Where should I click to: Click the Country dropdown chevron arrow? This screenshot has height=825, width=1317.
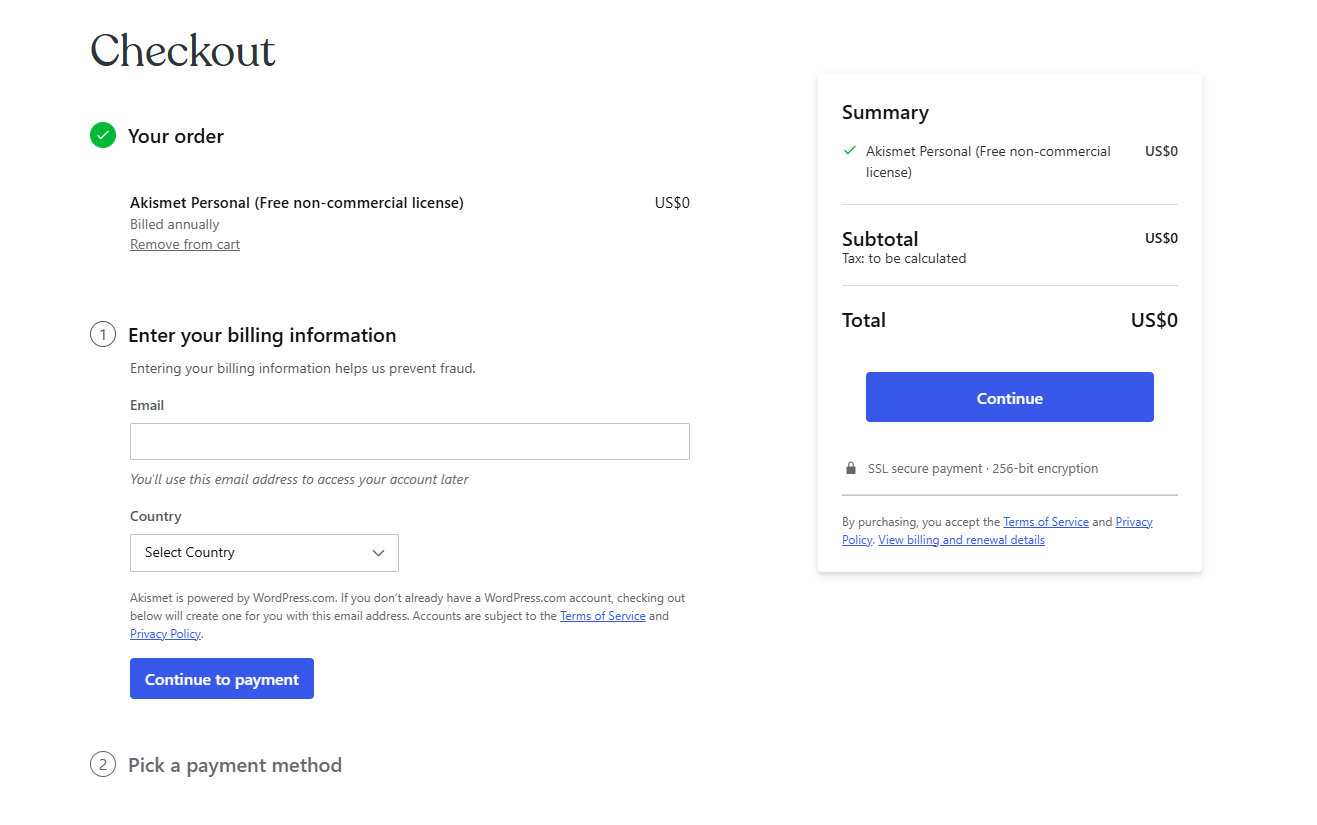pos(378,553)
